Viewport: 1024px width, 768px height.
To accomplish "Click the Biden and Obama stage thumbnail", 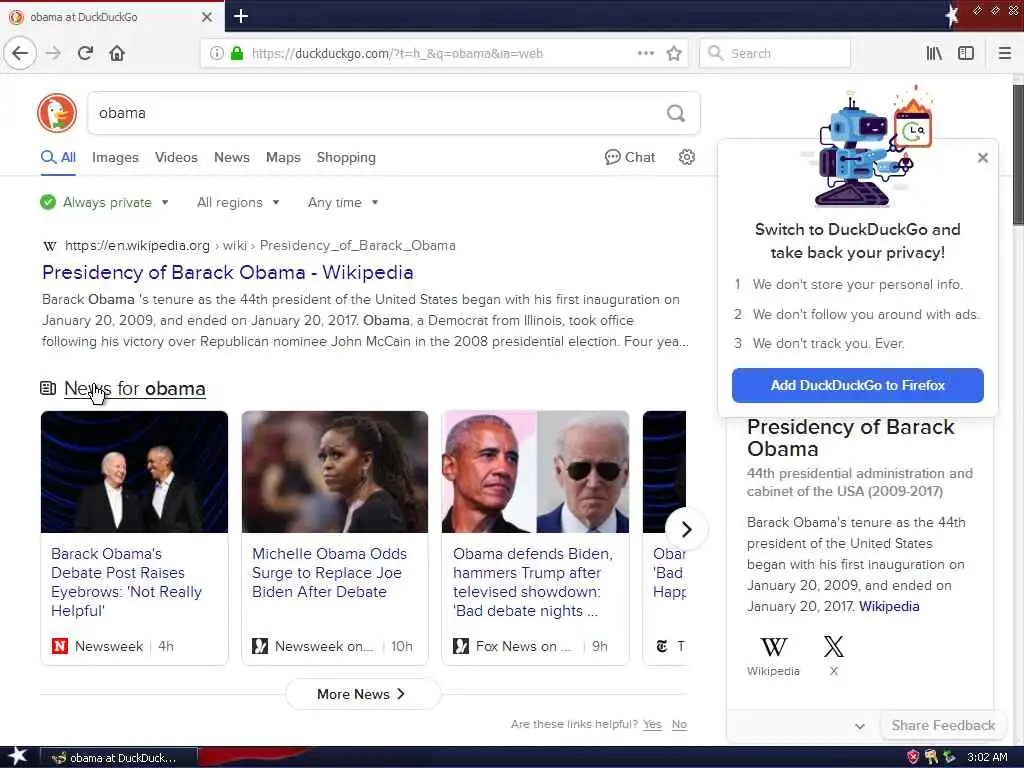I will 135,472.
